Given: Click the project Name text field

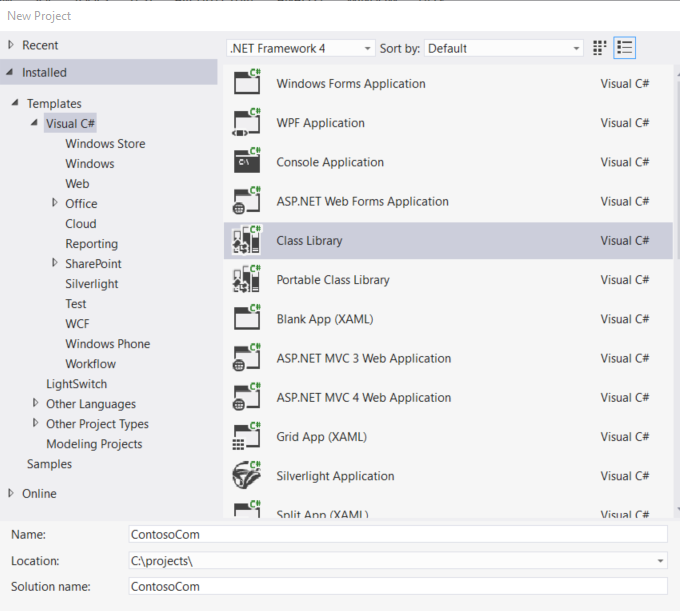Looking at the screenshot, I should (397, 535).
